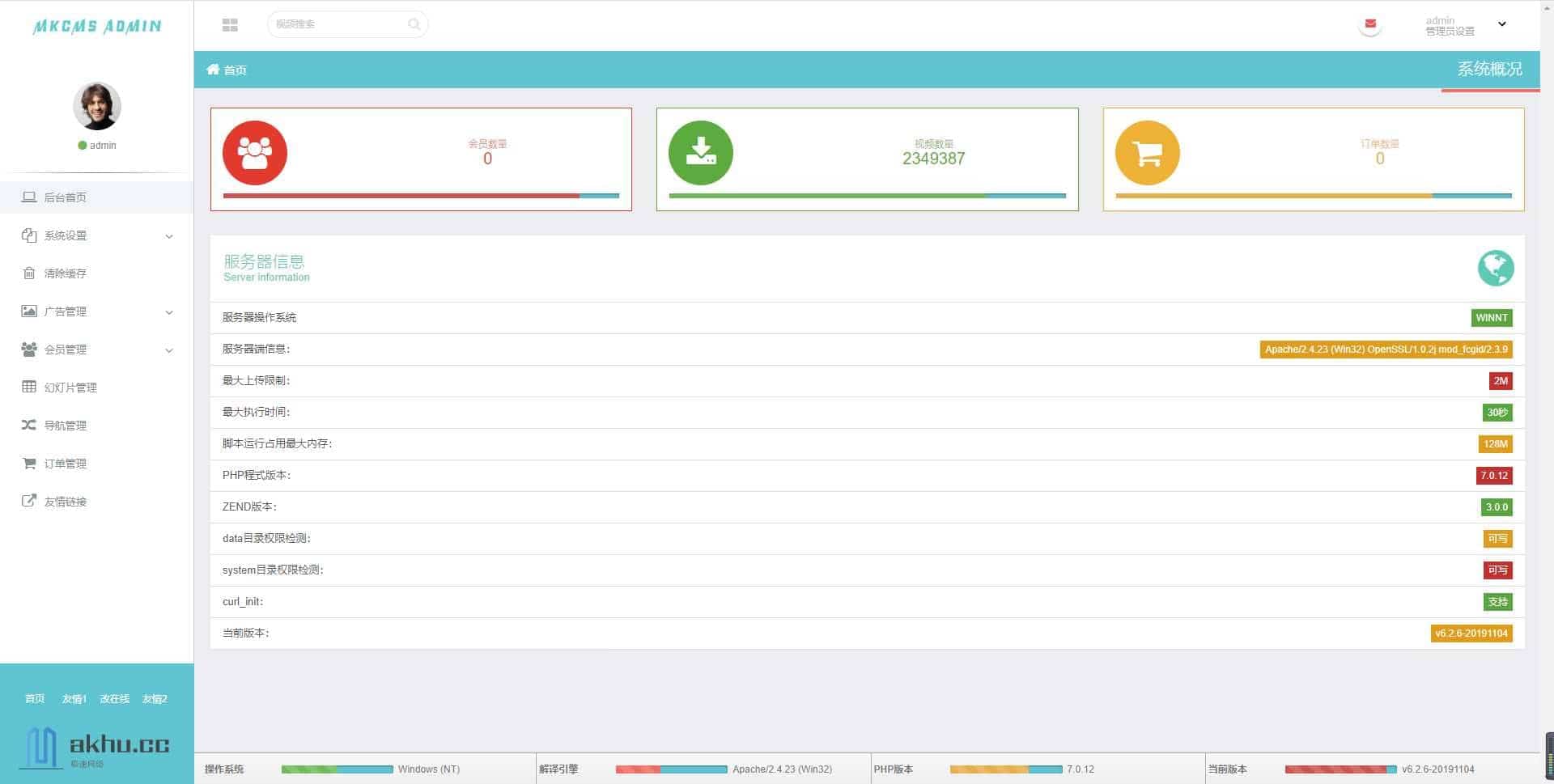Click the Apache/2.4.23 server info badge
1554x784 pixels.
[x=1386, y=350]
